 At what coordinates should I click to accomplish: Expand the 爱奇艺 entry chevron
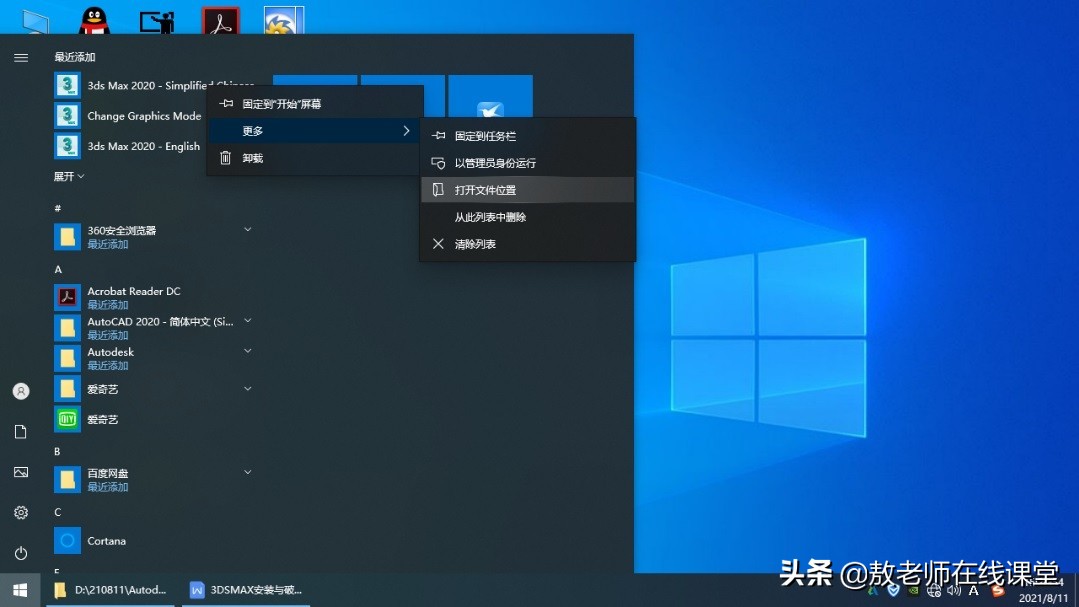tap(247, 388)
